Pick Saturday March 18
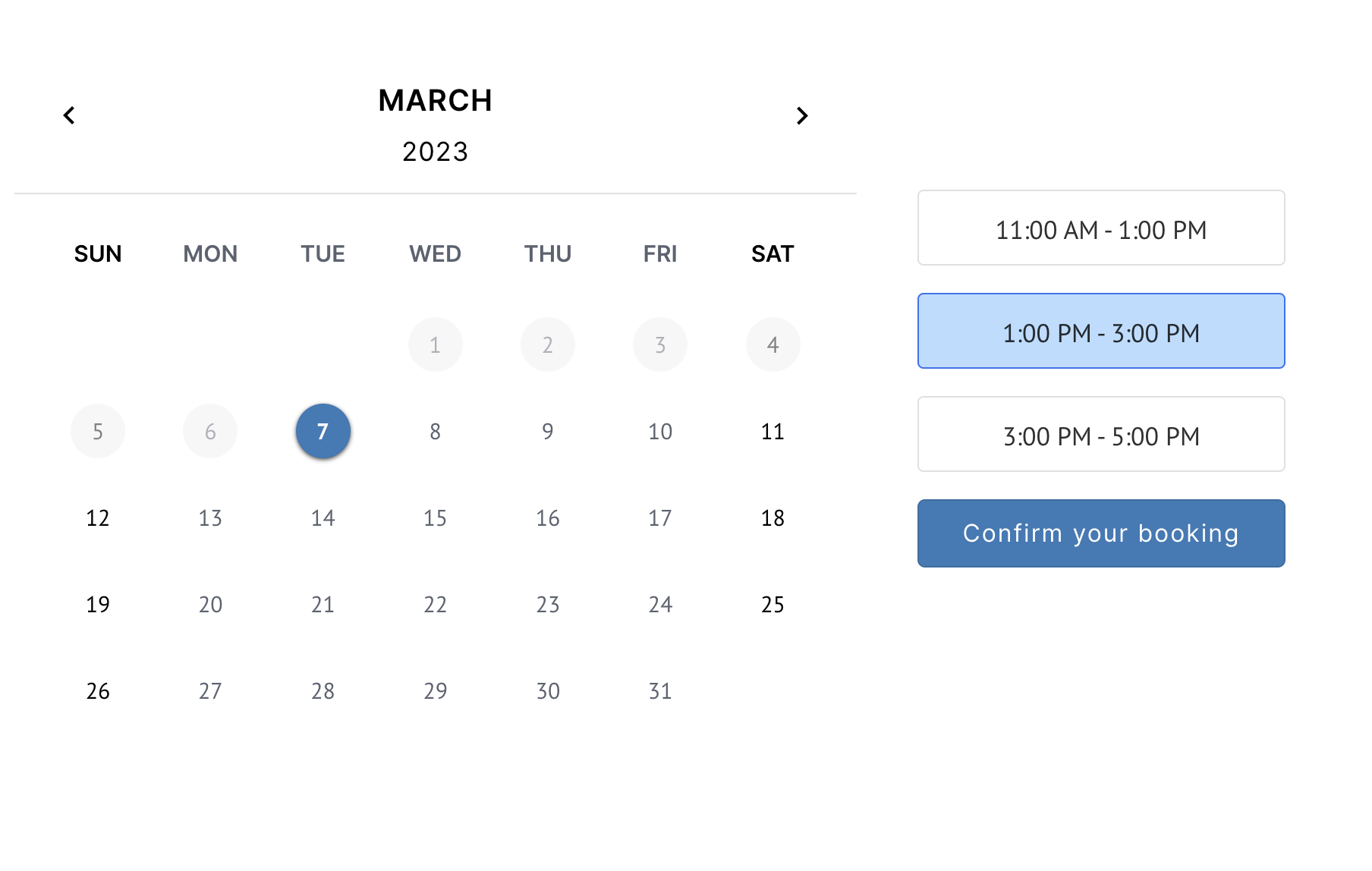 click(x=773, y=518)
